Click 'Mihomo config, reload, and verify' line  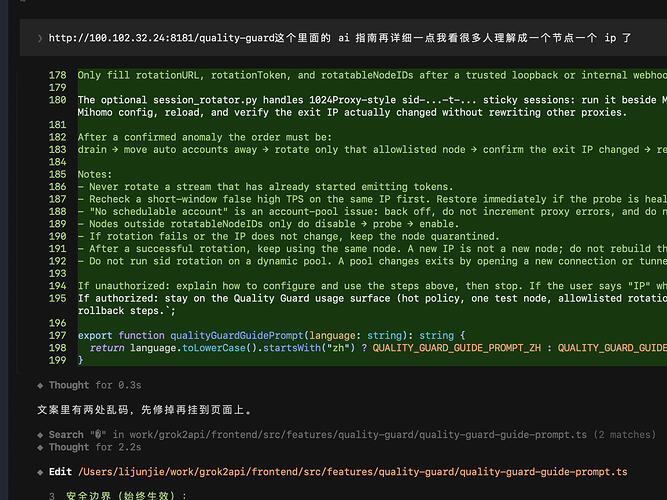coord(352,112)
